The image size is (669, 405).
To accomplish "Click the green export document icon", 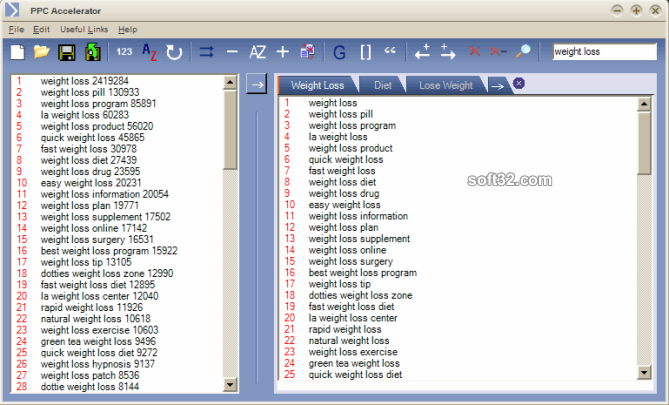I will [x=93, y=52].
